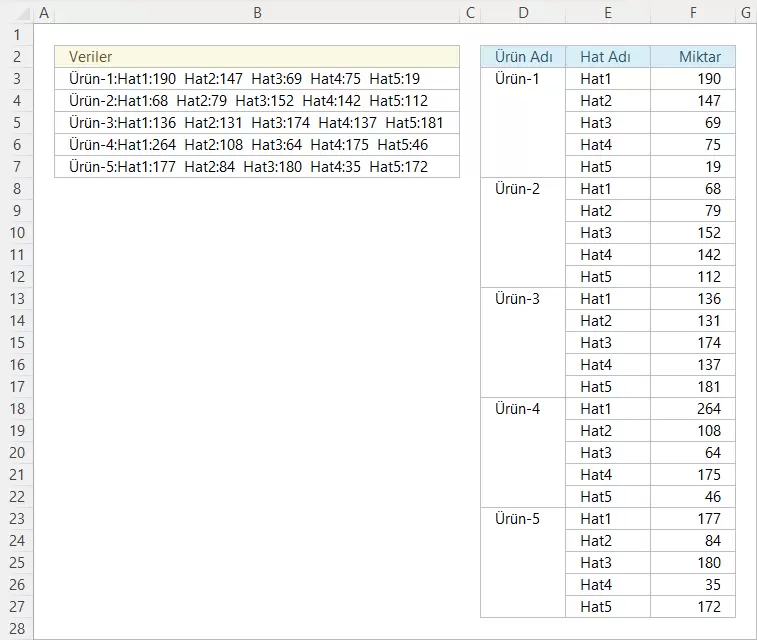The height and width of the screenshot is (640, 757).
Task: Click row 28 header
Action: pos(16,629)
